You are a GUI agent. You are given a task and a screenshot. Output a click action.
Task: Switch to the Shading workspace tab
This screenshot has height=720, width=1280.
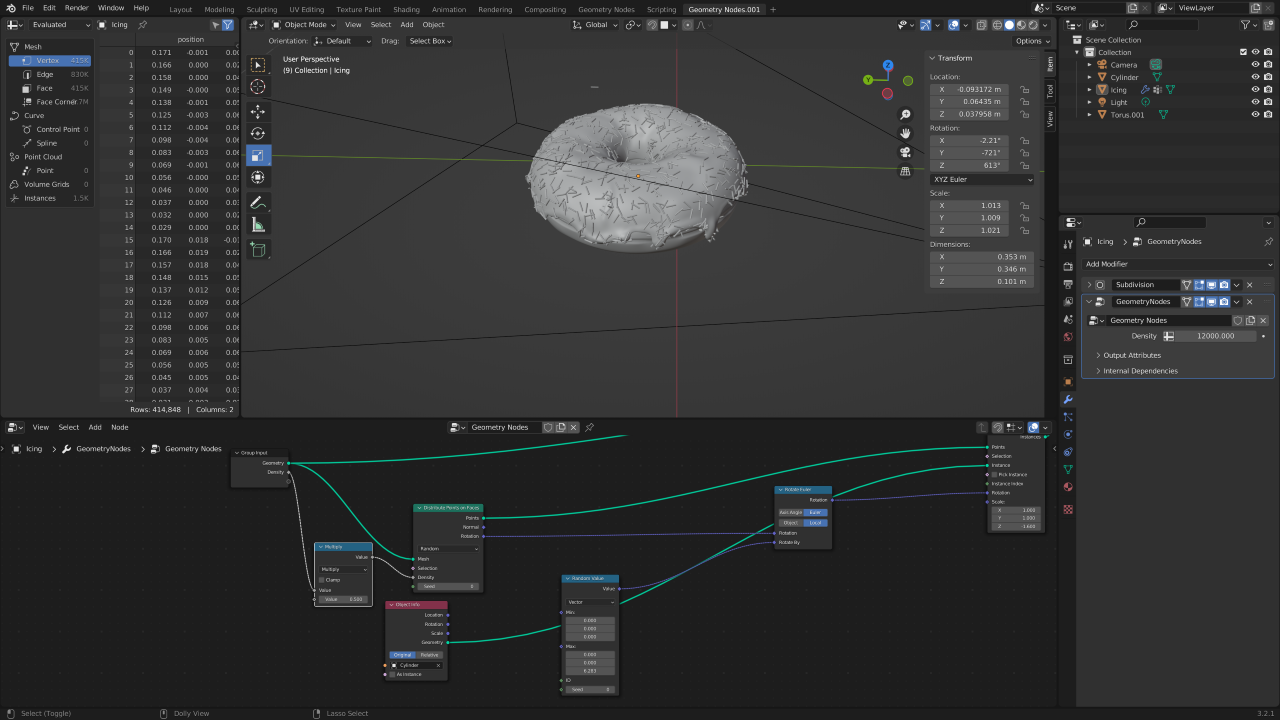click(x=406, y=9)
